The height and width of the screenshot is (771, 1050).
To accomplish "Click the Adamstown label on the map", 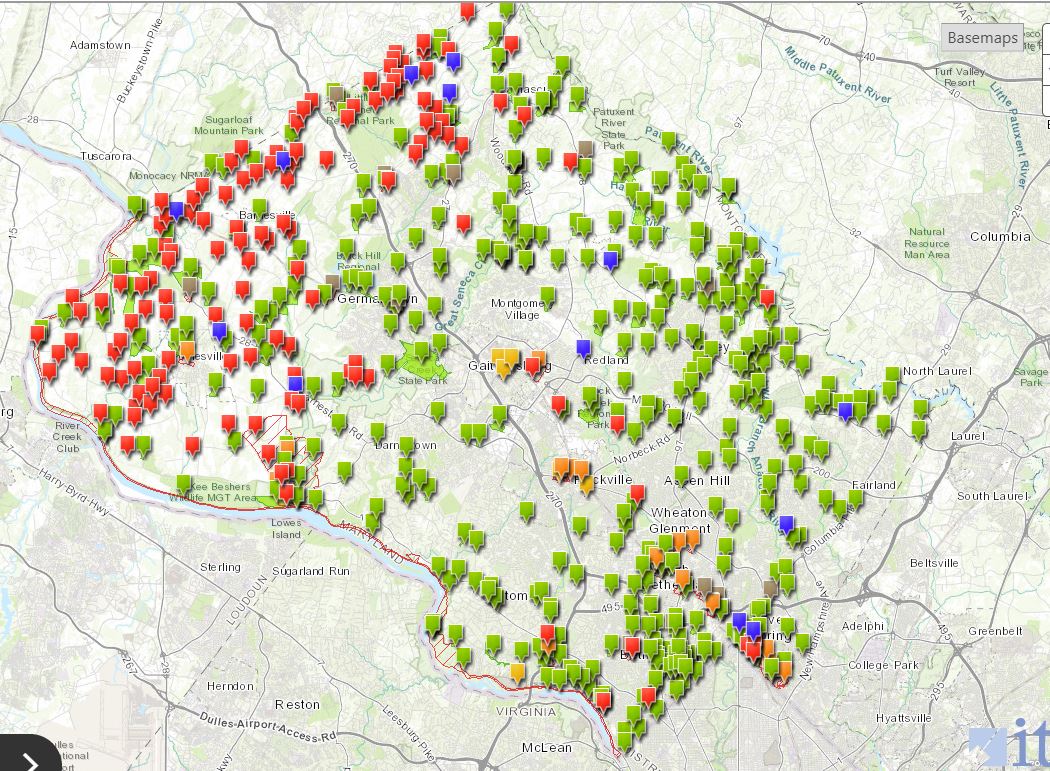I will click(100, 45).
